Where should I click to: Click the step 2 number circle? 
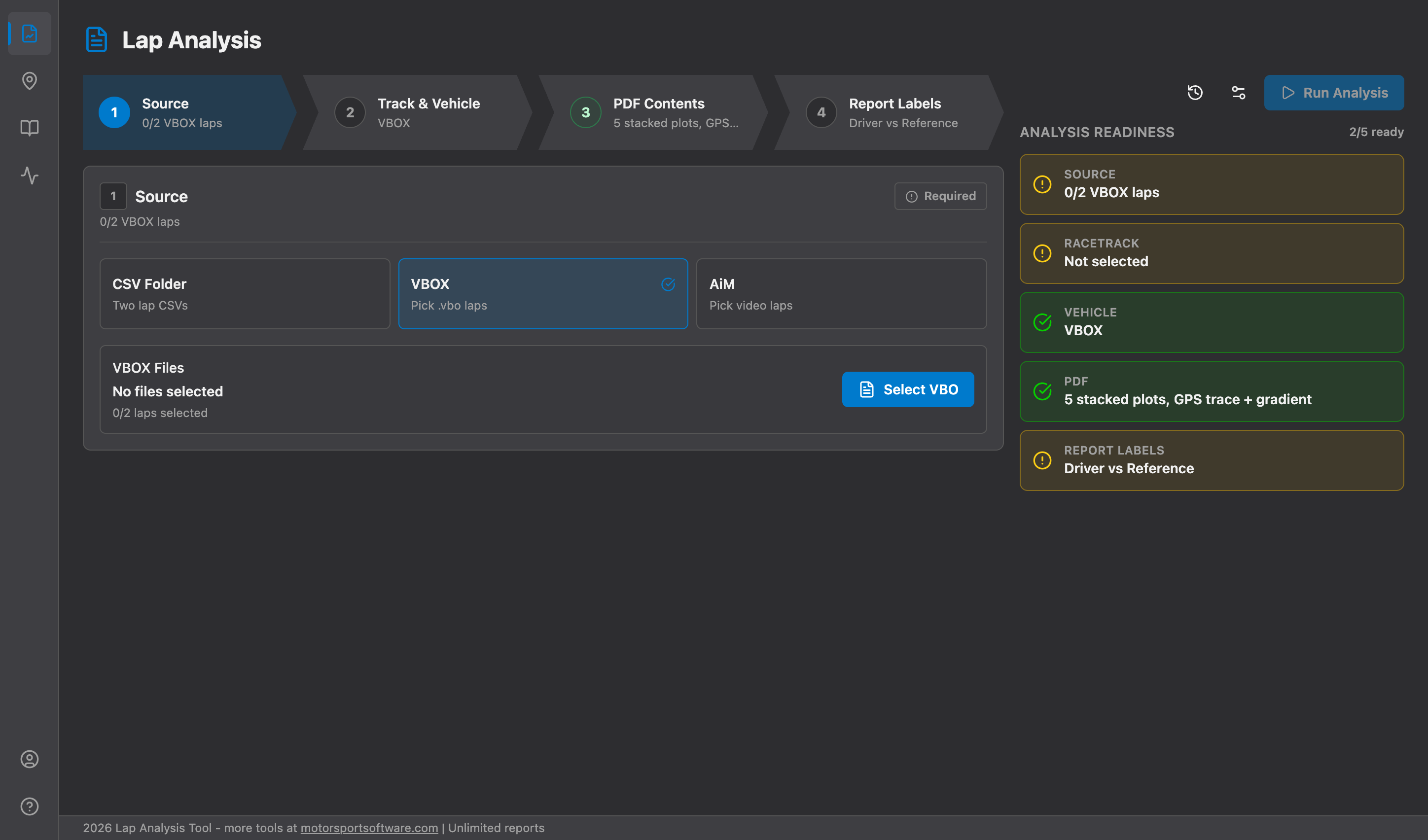point(350,112)
